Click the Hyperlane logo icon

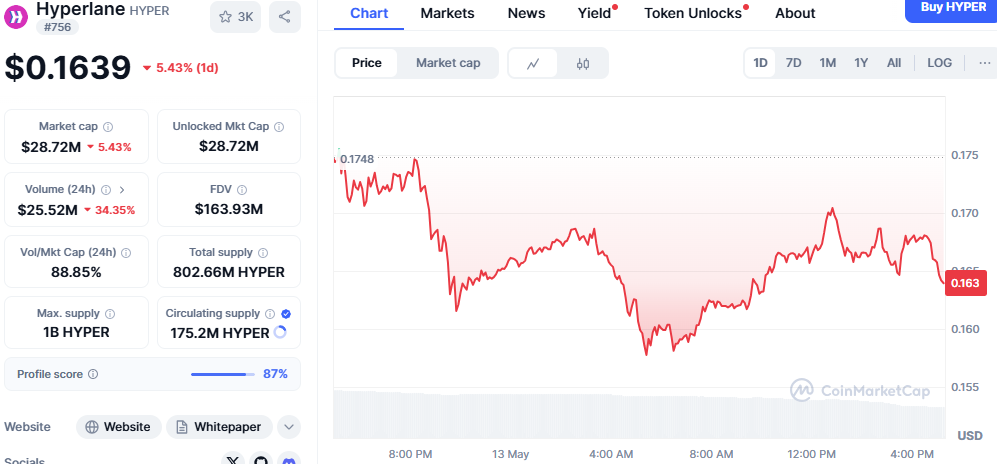[x=16, y=15]
